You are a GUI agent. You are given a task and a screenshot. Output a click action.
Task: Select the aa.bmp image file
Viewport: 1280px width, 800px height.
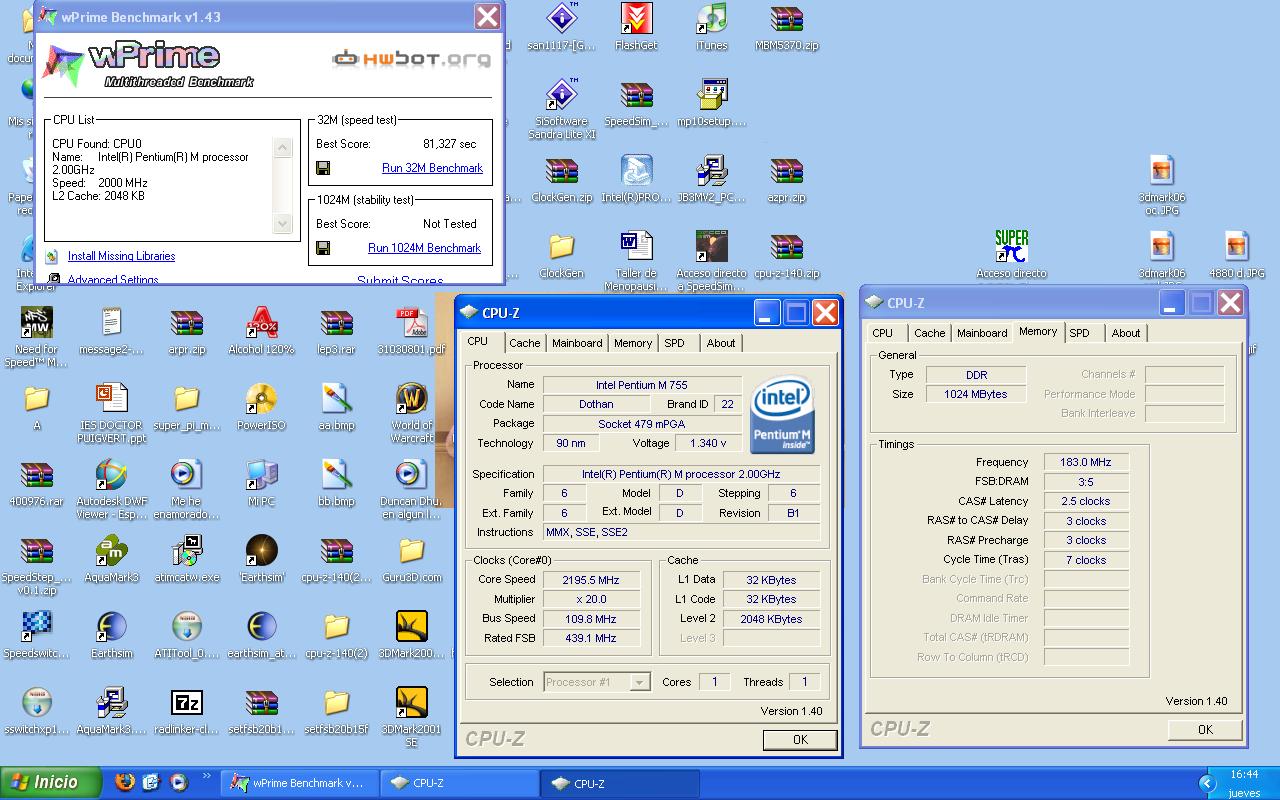[336, 408]
